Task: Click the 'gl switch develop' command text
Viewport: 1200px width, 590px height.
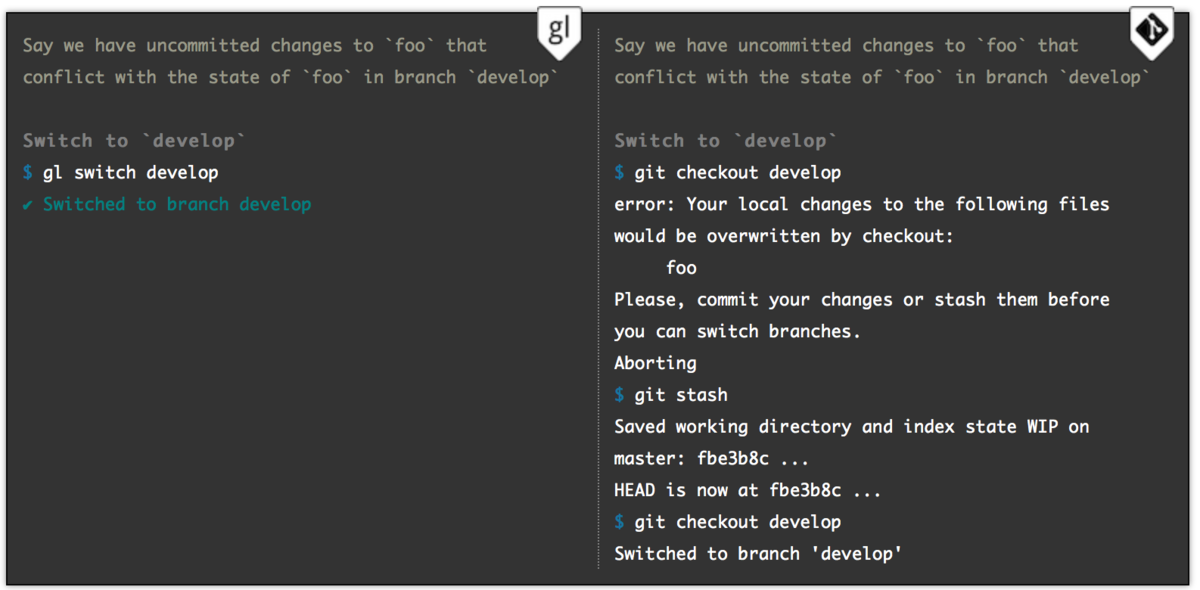Action: 130,172
